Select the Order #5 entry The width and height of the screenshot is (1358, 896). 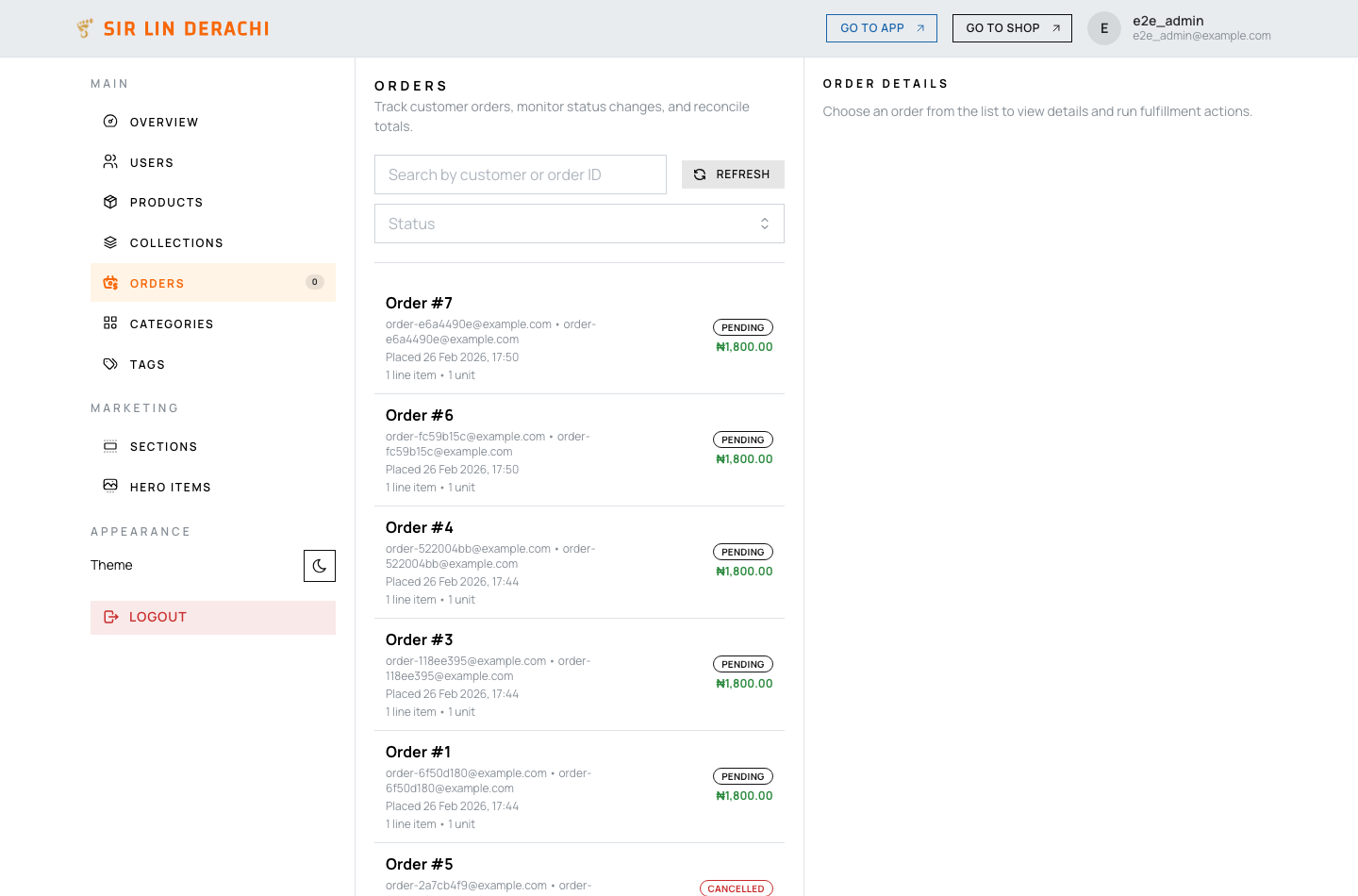(579, 870)
